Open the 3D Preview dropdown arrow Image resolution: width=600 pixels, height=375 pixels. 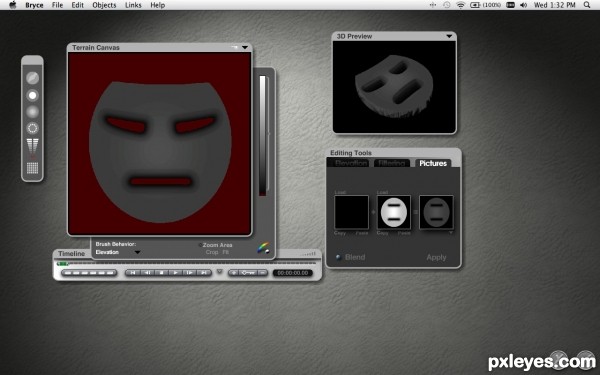[449, 36]
